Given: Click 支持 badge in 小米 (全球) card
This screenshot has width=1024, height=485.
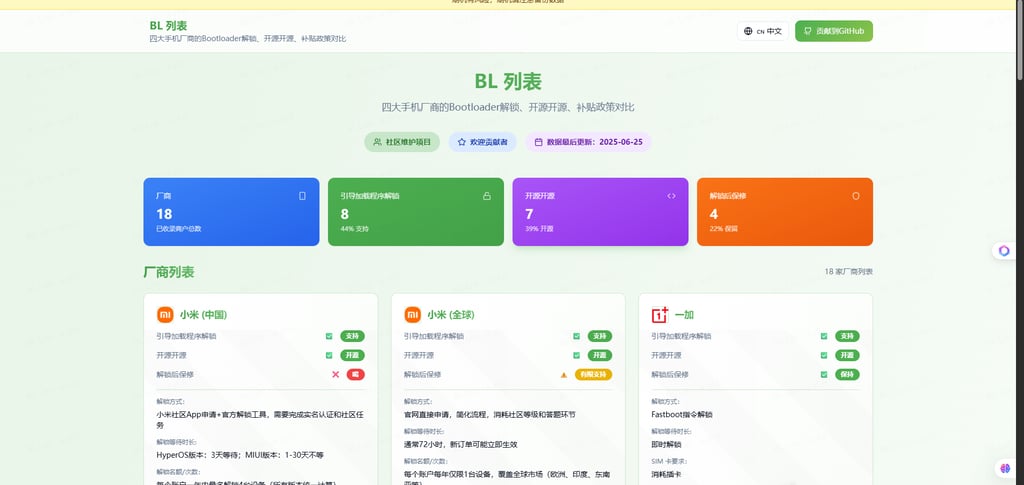Looking at the screenshot, I should pyautogui.click(x=600, y=336).
